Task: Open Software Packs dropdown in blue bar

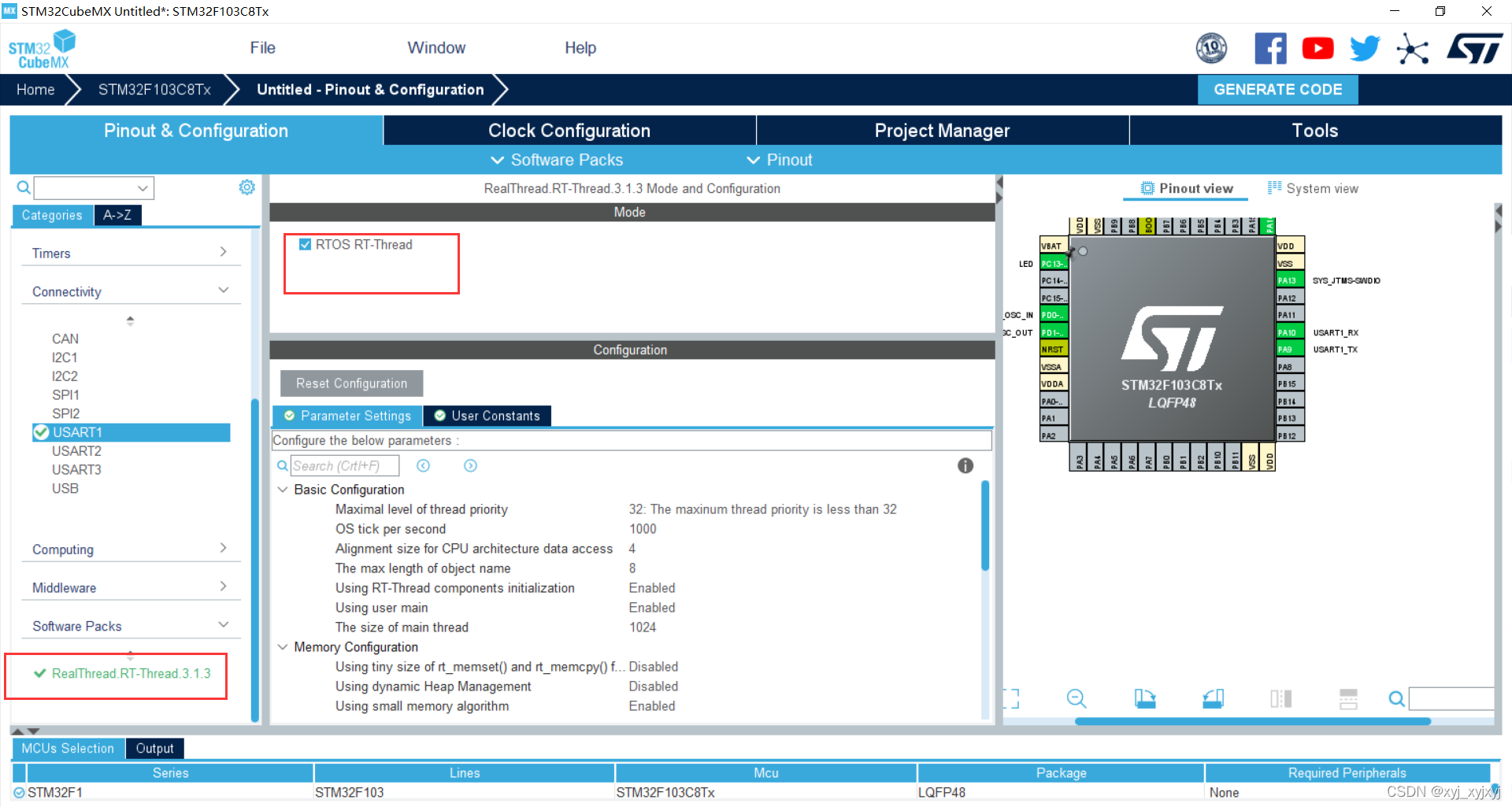Action: (557, 160)
